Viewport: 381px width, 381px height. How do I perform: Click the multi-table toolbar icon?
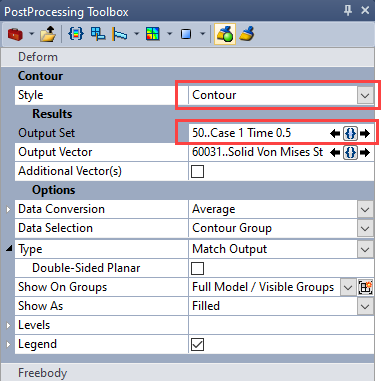(x=98, y=34)
